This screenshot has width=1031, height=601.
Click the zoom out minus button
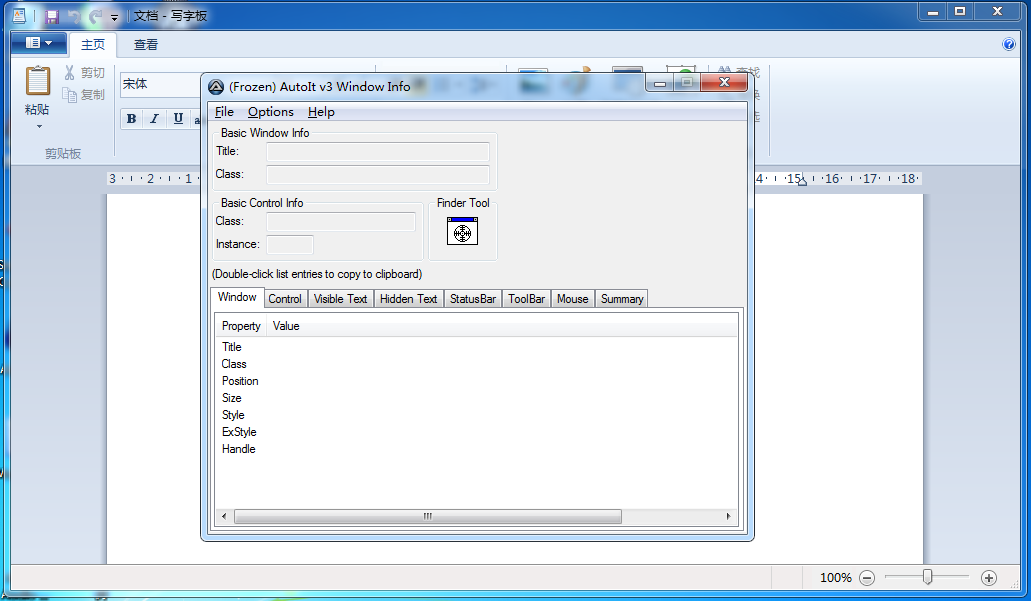(x=867, y=578)
